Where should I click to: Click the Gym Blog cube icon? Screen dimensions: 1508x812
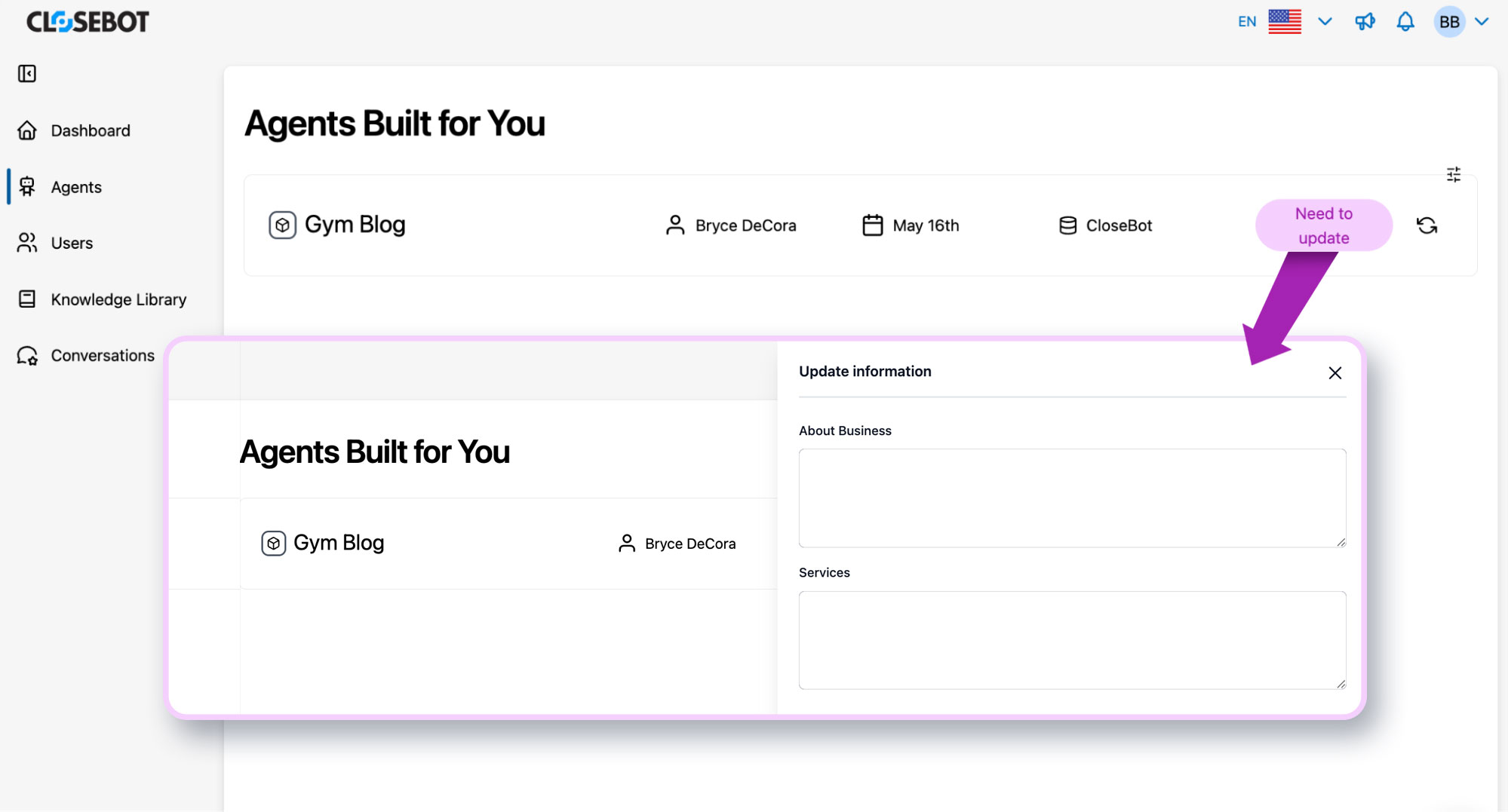tap(282, 225)
